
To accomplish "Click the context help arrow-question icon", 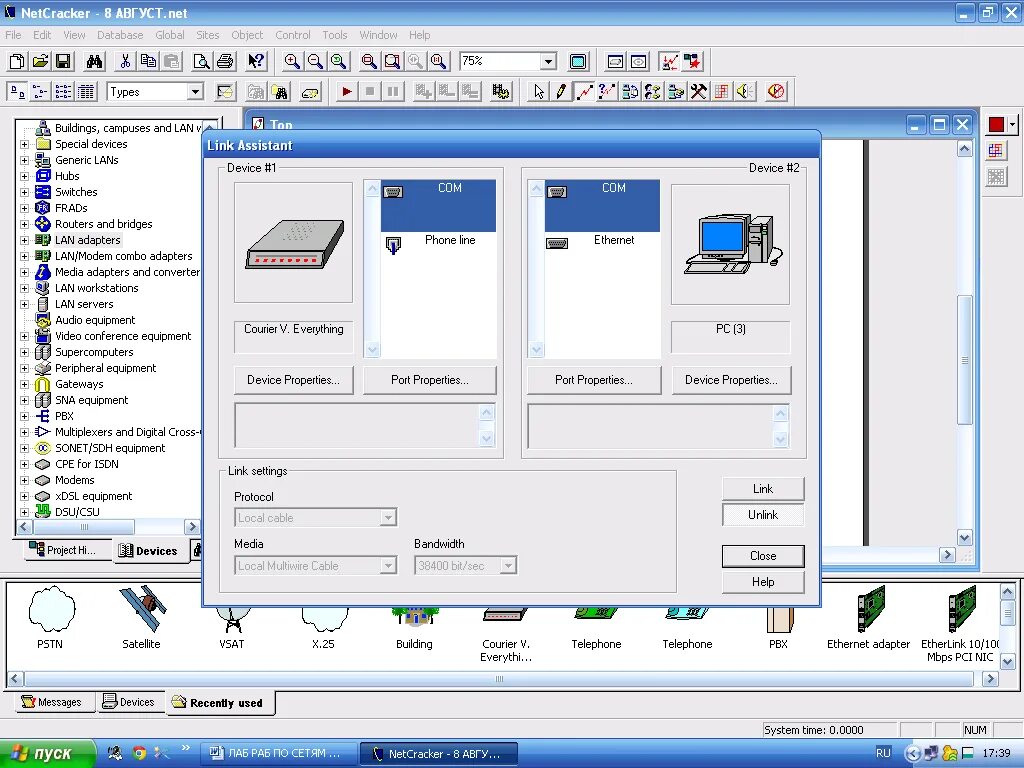I will pyautogui.click(x=257, y=61).
